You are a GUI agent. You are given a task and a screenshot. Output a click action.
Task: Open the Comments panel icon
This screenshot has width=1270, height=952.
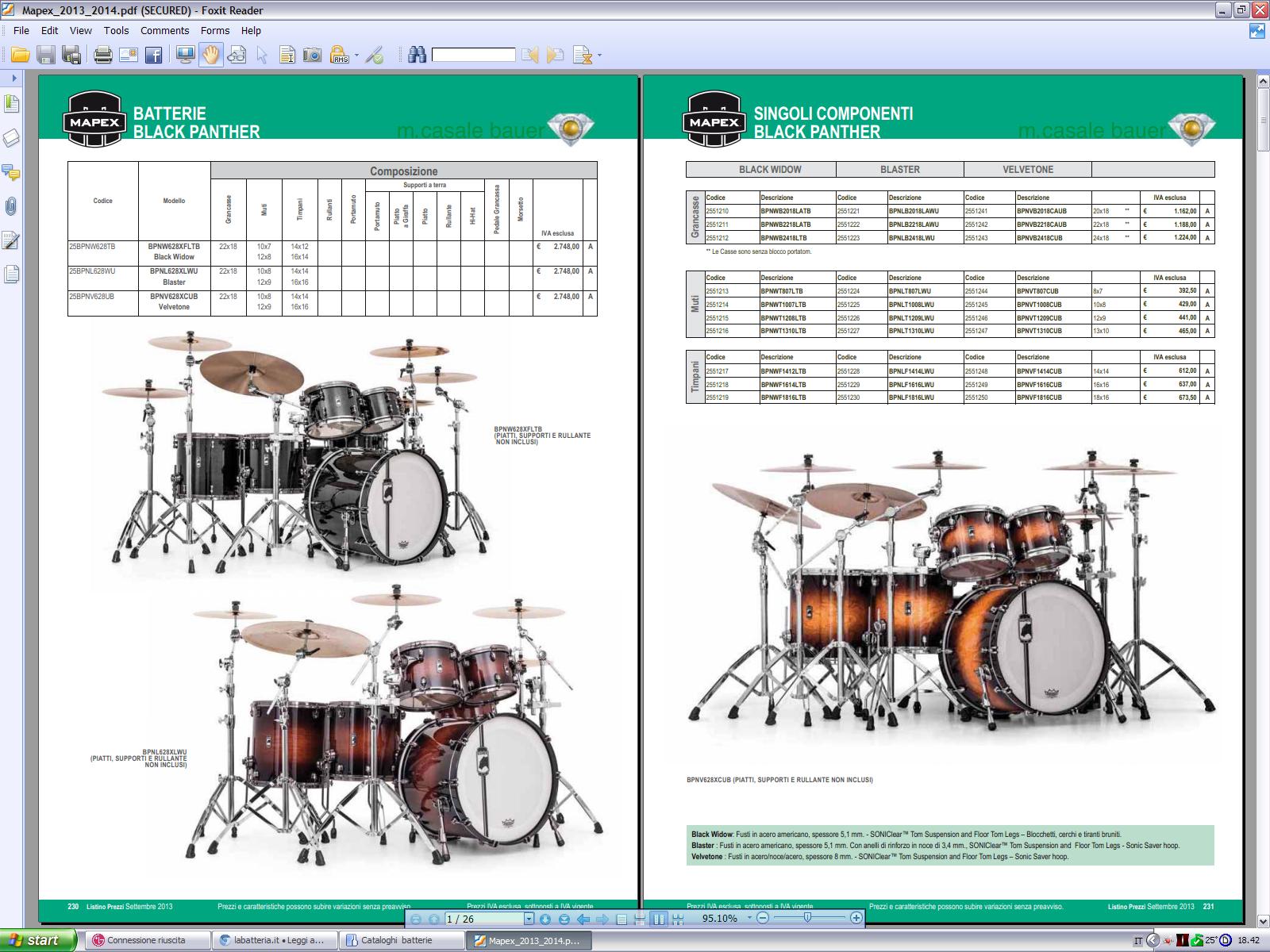pos(11,172)
